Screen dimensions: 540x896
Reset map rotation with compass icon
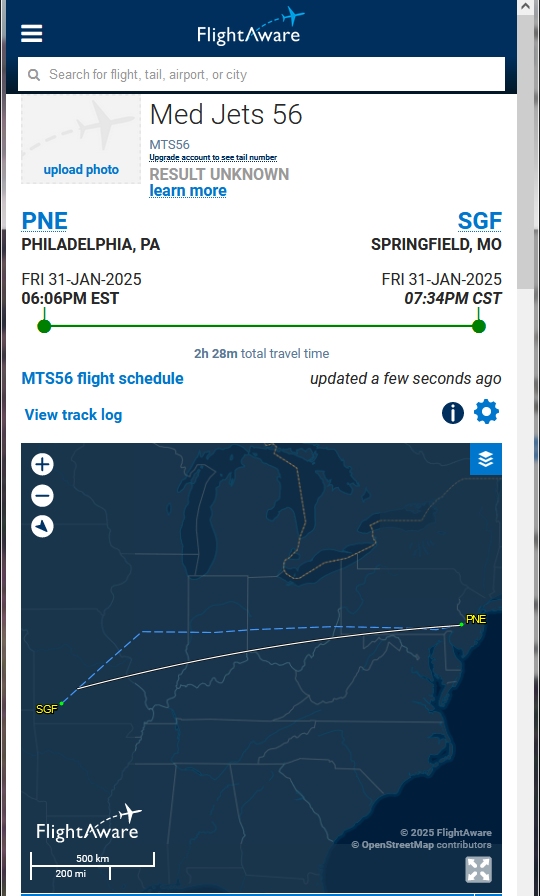(x=42, y=526)
